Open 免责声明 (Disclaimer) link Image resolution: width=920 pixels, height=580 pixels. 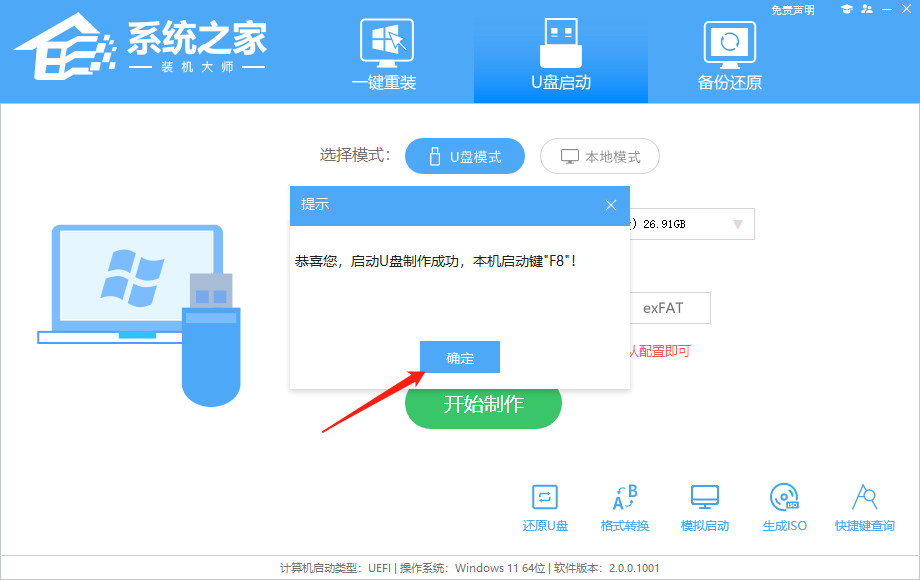(795, 9)
